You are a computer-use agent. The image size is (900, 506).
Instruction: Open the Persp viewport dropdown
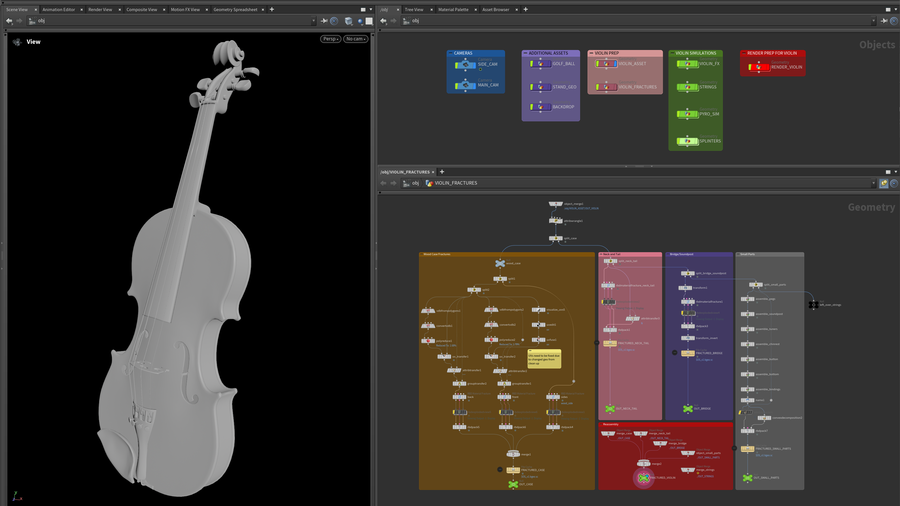point(330,39)
